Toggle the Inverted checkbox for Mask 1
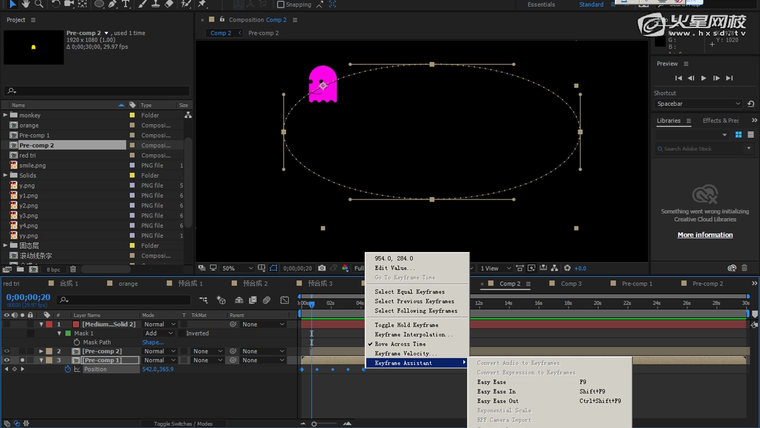 (180, 333)
